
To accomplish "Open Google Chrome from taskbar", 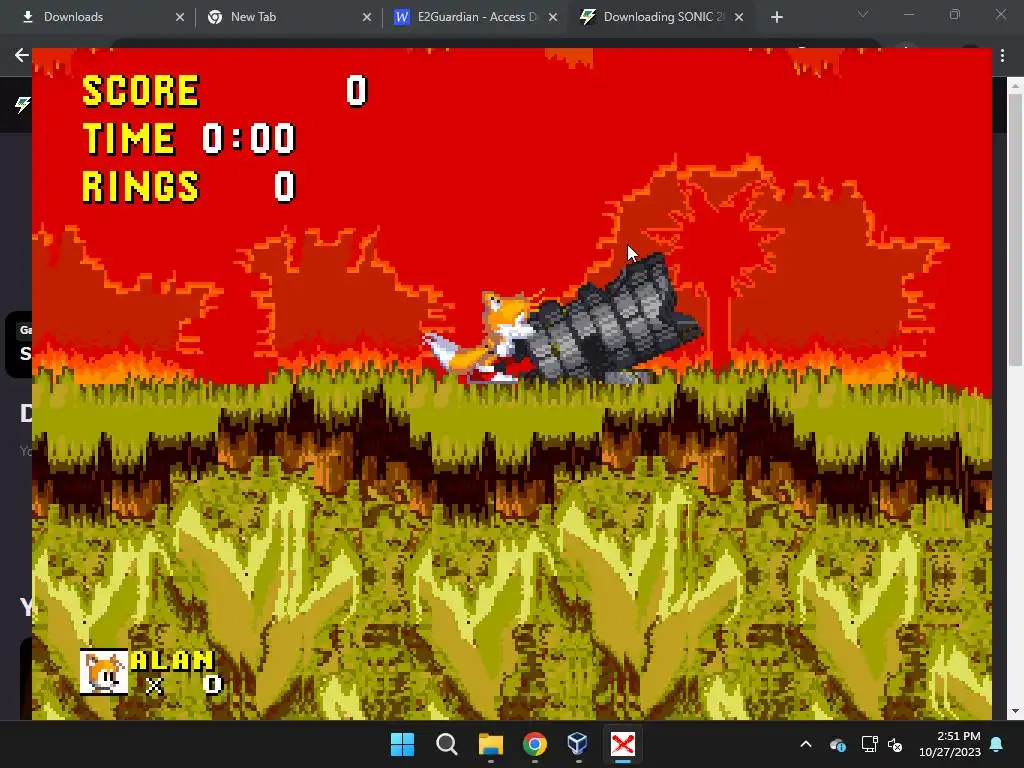I will [x=534, y=744].
